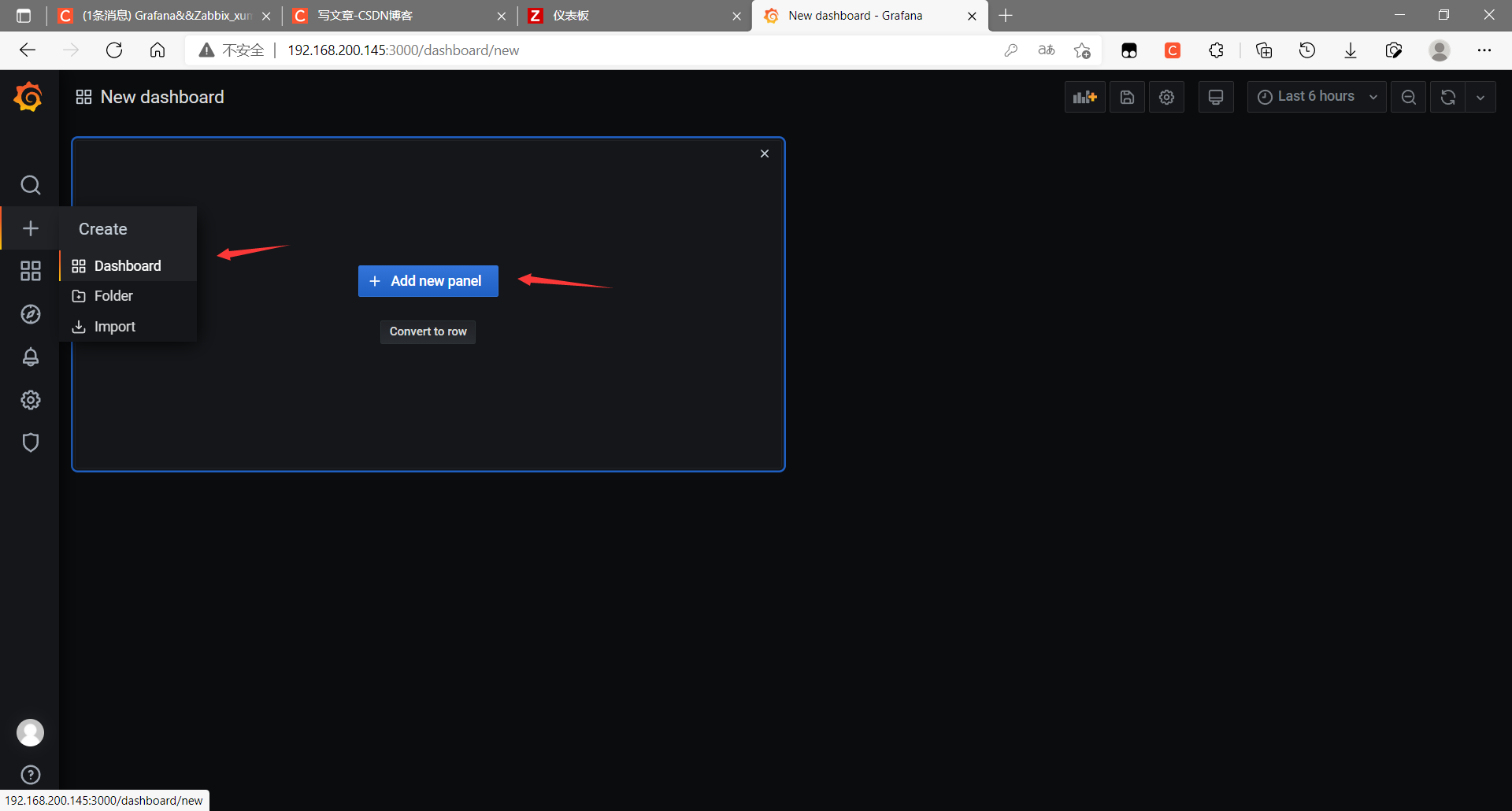Click the Convert to row button
Image resolution: width=1512 pixels, height=811 pixels.
(428, 331)
